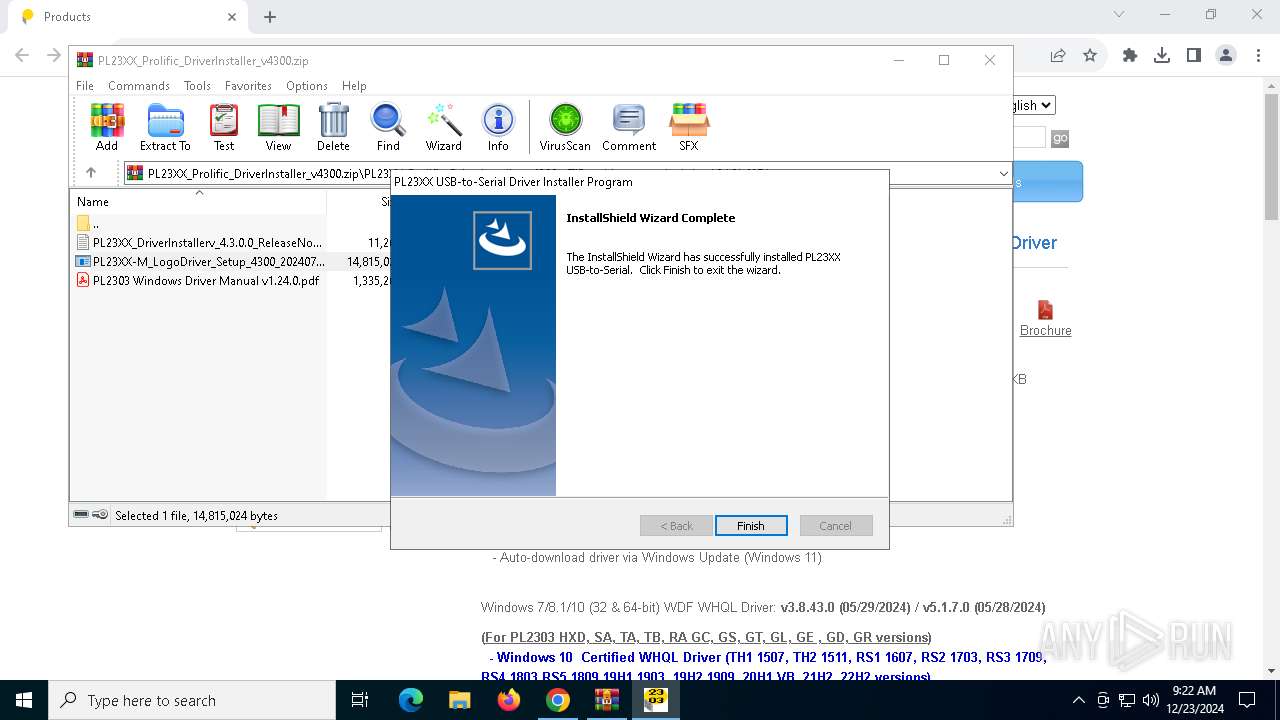Switch to Chrome taskbar icon

pyautogui.click(x=558, y=700)
